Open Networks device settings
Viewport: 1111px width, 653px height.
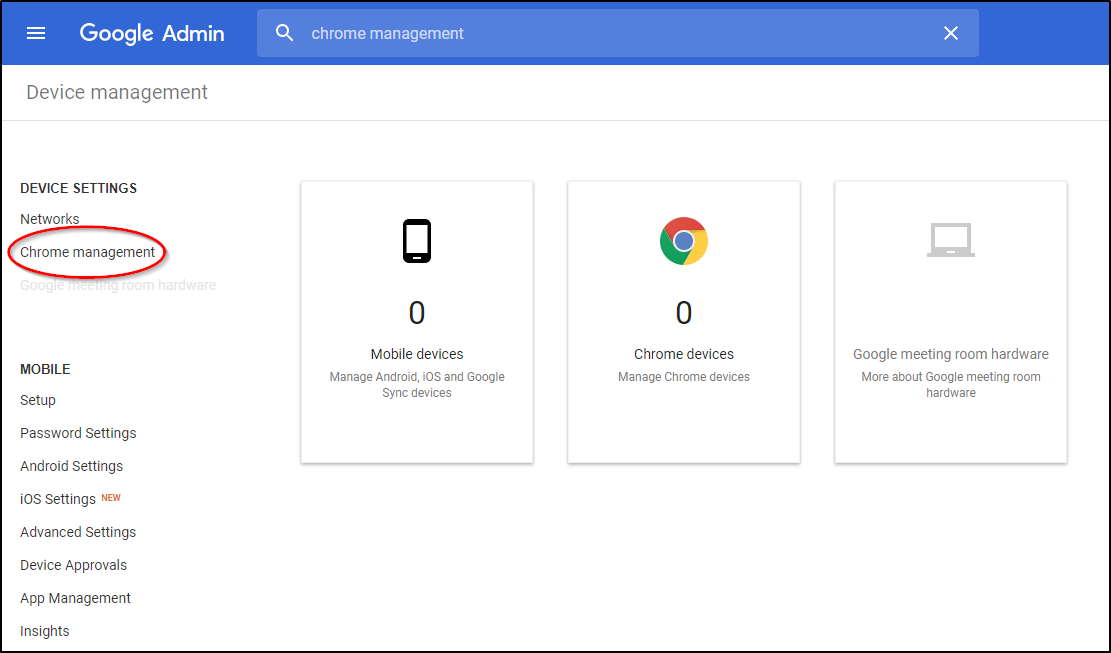(x=50, y=219)
